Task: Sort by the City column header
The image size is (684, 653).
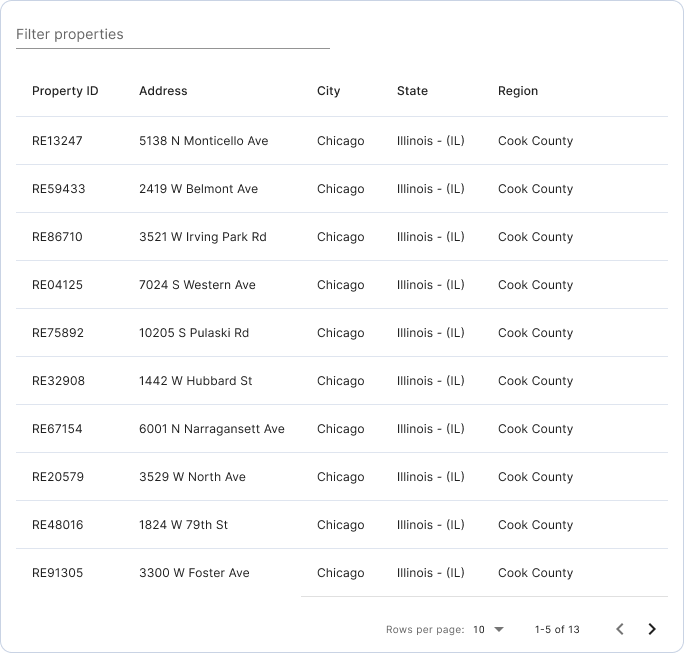Action: click(328, 91)
